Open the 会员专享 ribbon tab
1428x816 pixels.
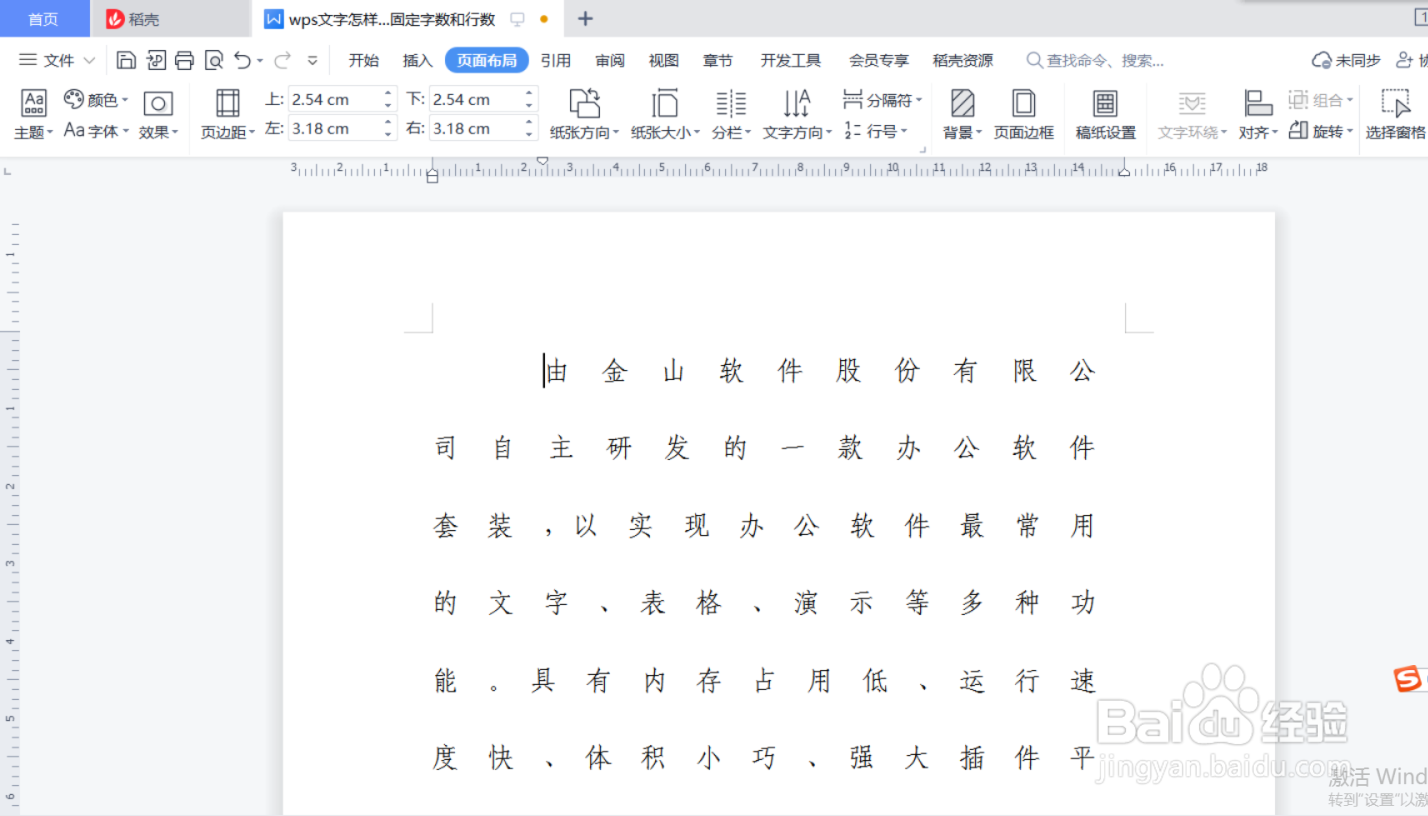pos(879,61)
